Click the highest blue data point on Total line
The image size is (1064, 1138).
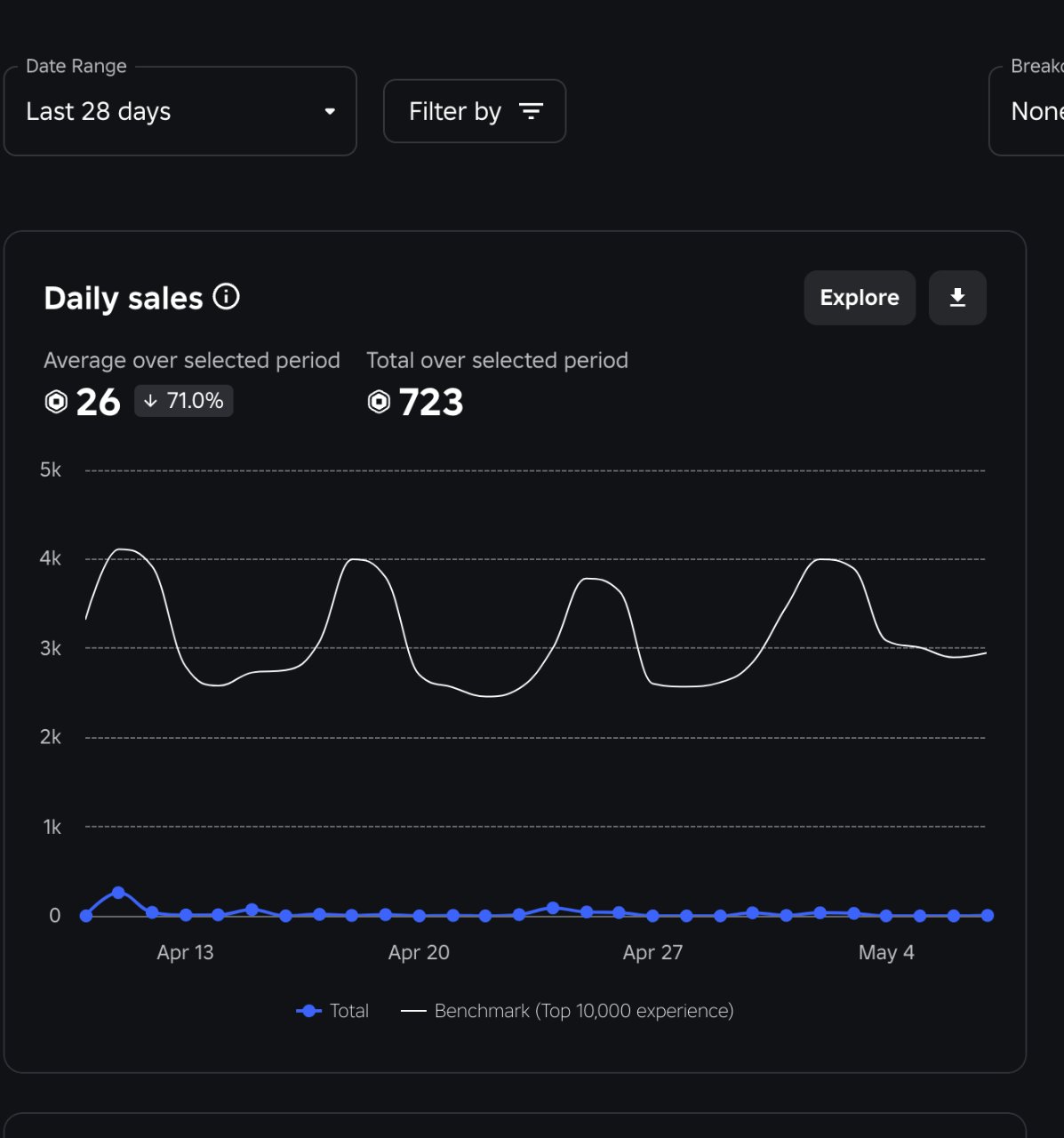pyautogui.click(x=118, y=892)
